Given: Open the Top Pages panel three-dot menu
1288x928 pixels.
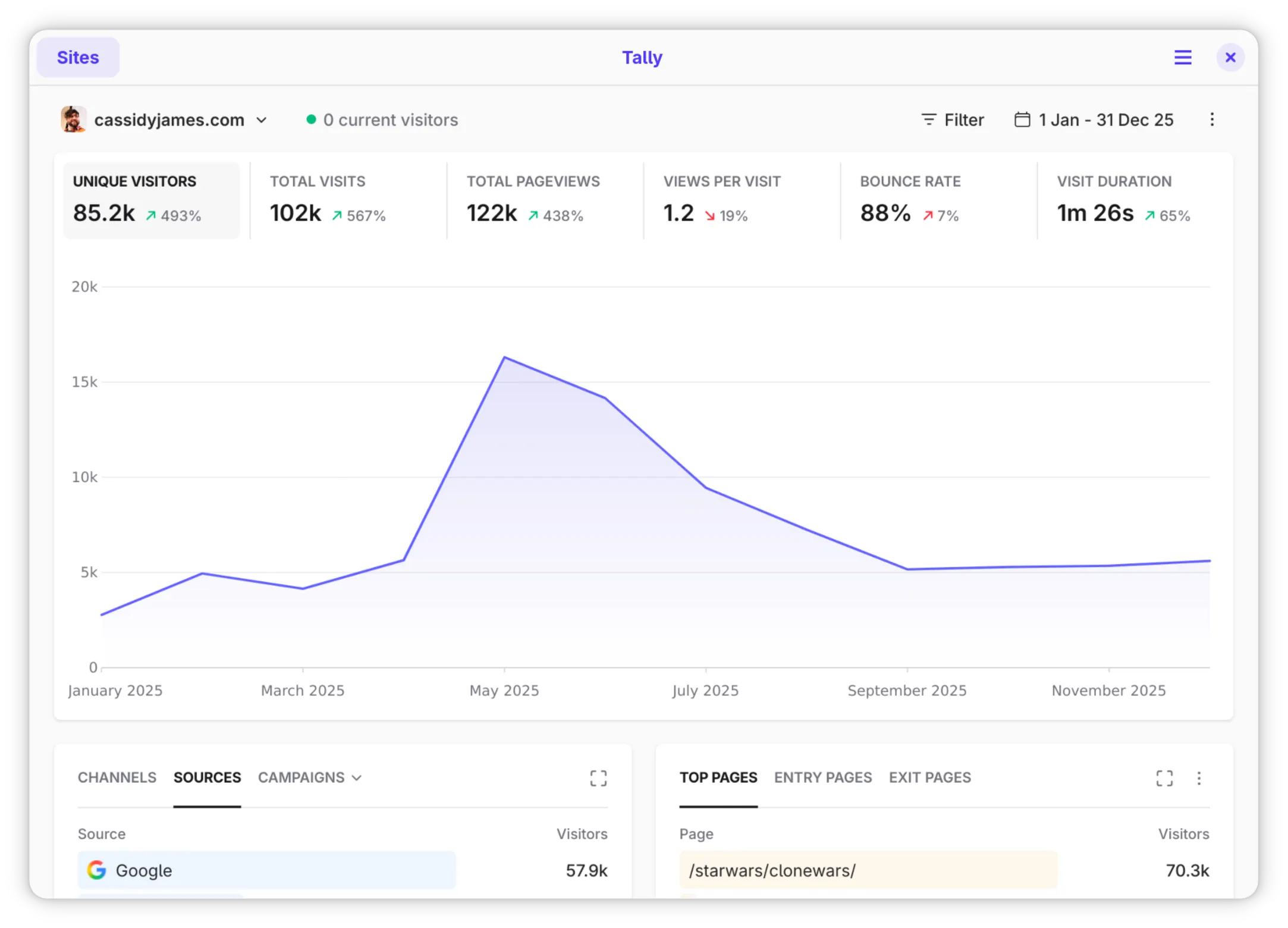Looking at the screenshot, I should point(1199,778).
